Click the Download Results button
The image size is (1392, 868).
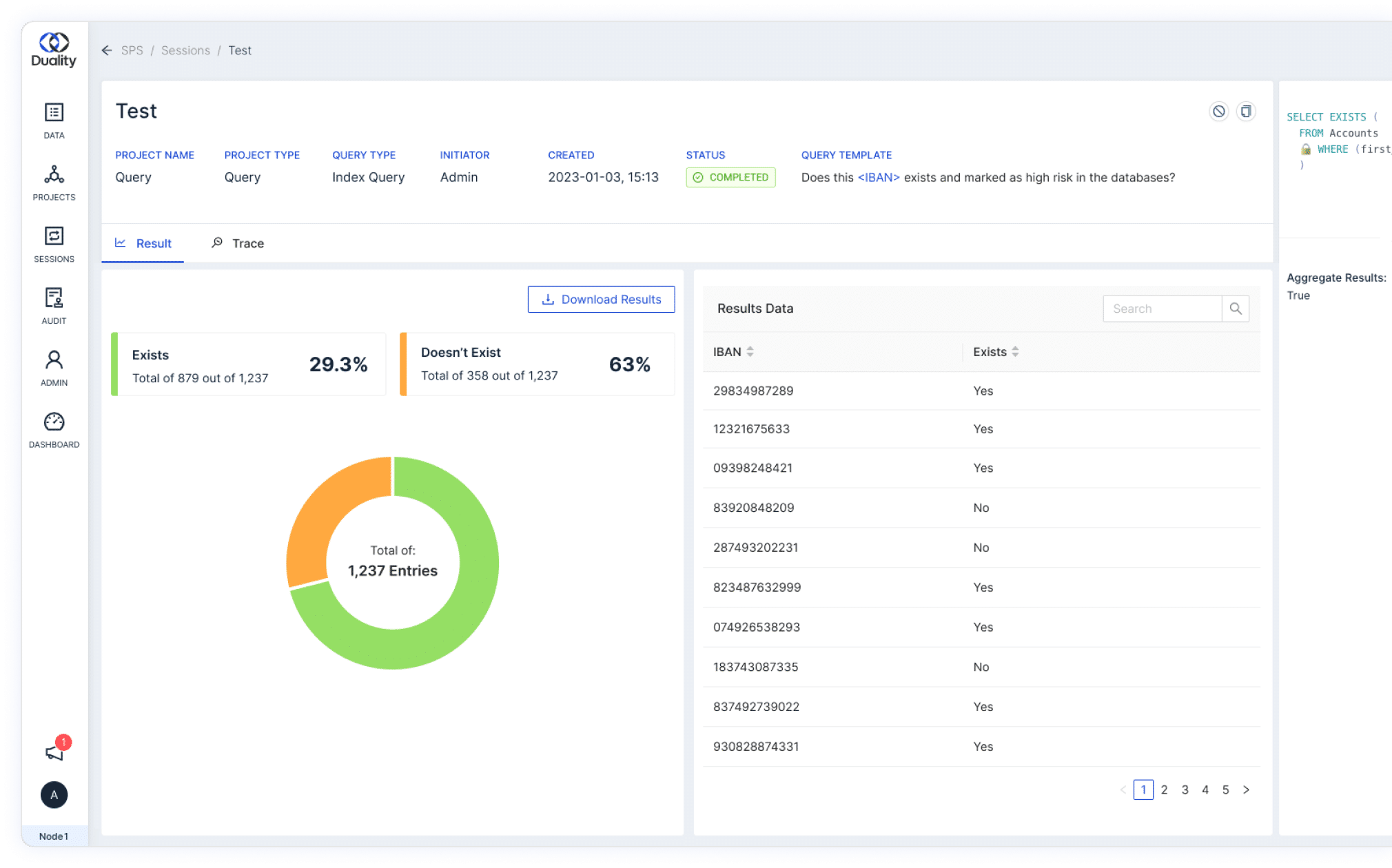click(601, 300)
